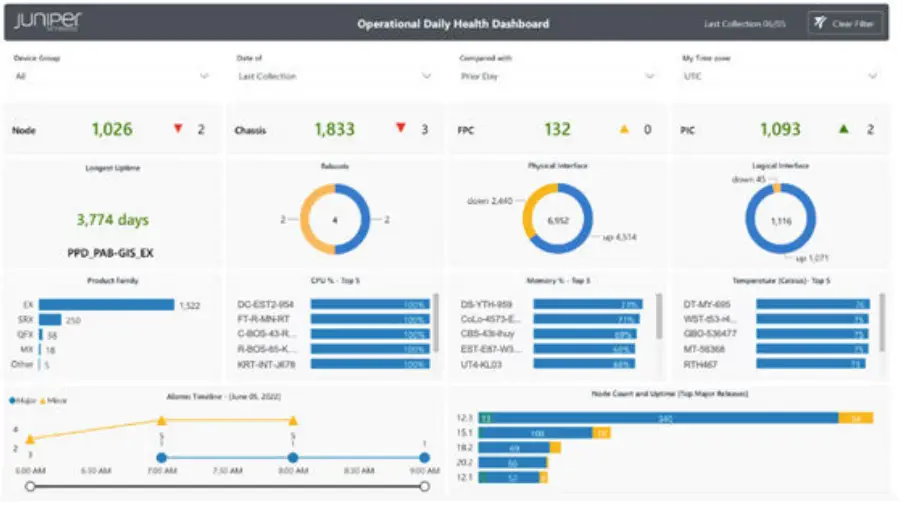Click the Clear Filter button
This screenshot has height=506, width=903.
coord(844,24)
